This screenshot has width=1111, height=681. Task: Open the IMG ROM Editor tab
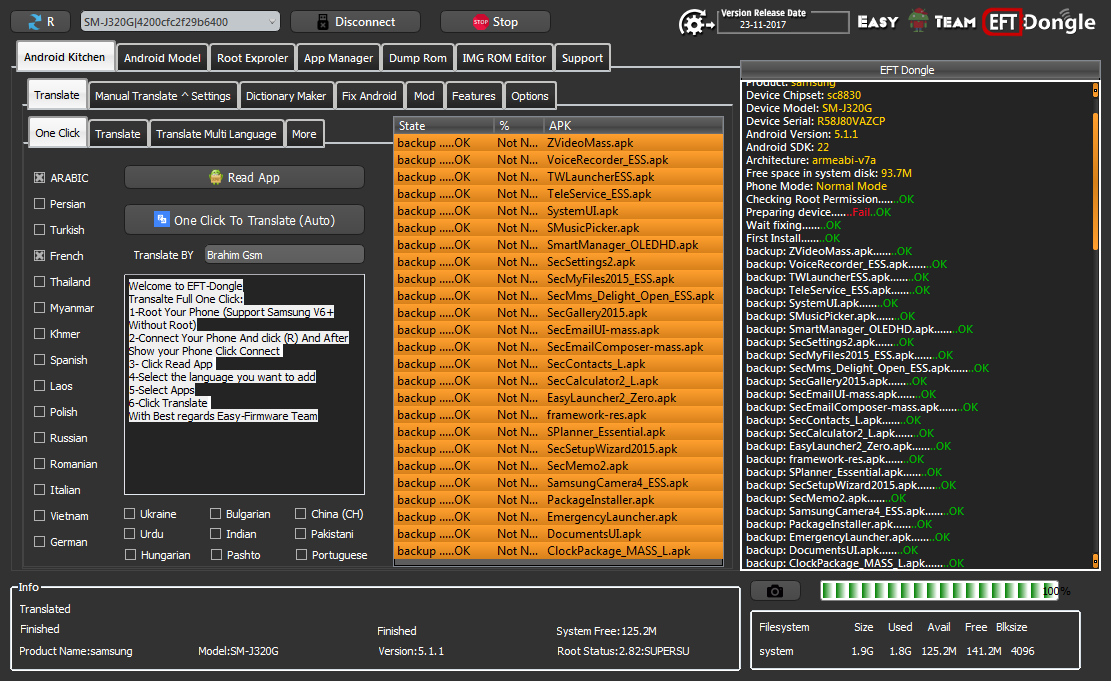coord(504,58)
